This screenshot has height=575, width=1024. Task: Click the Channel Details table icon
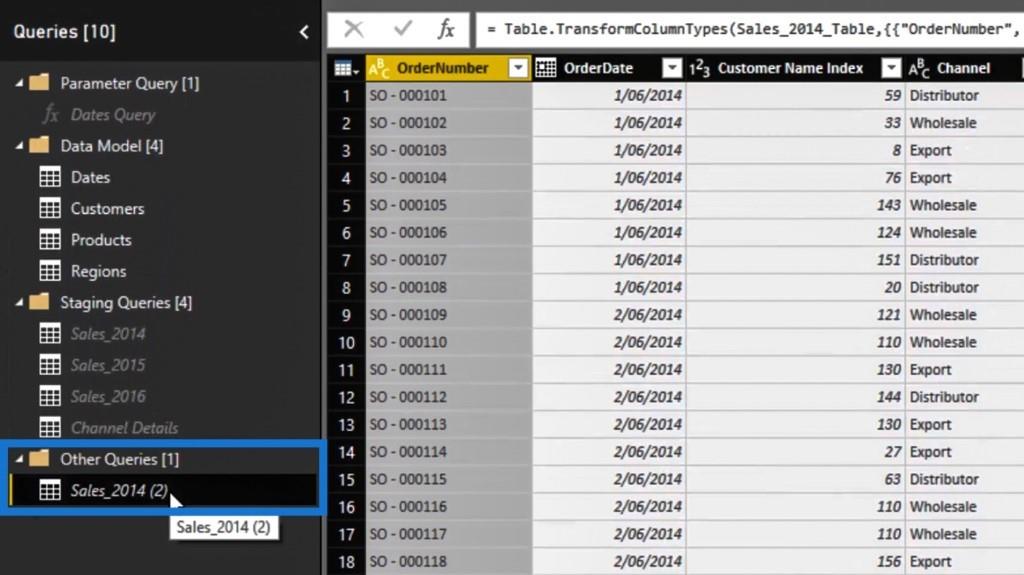(x=50, y=427)
